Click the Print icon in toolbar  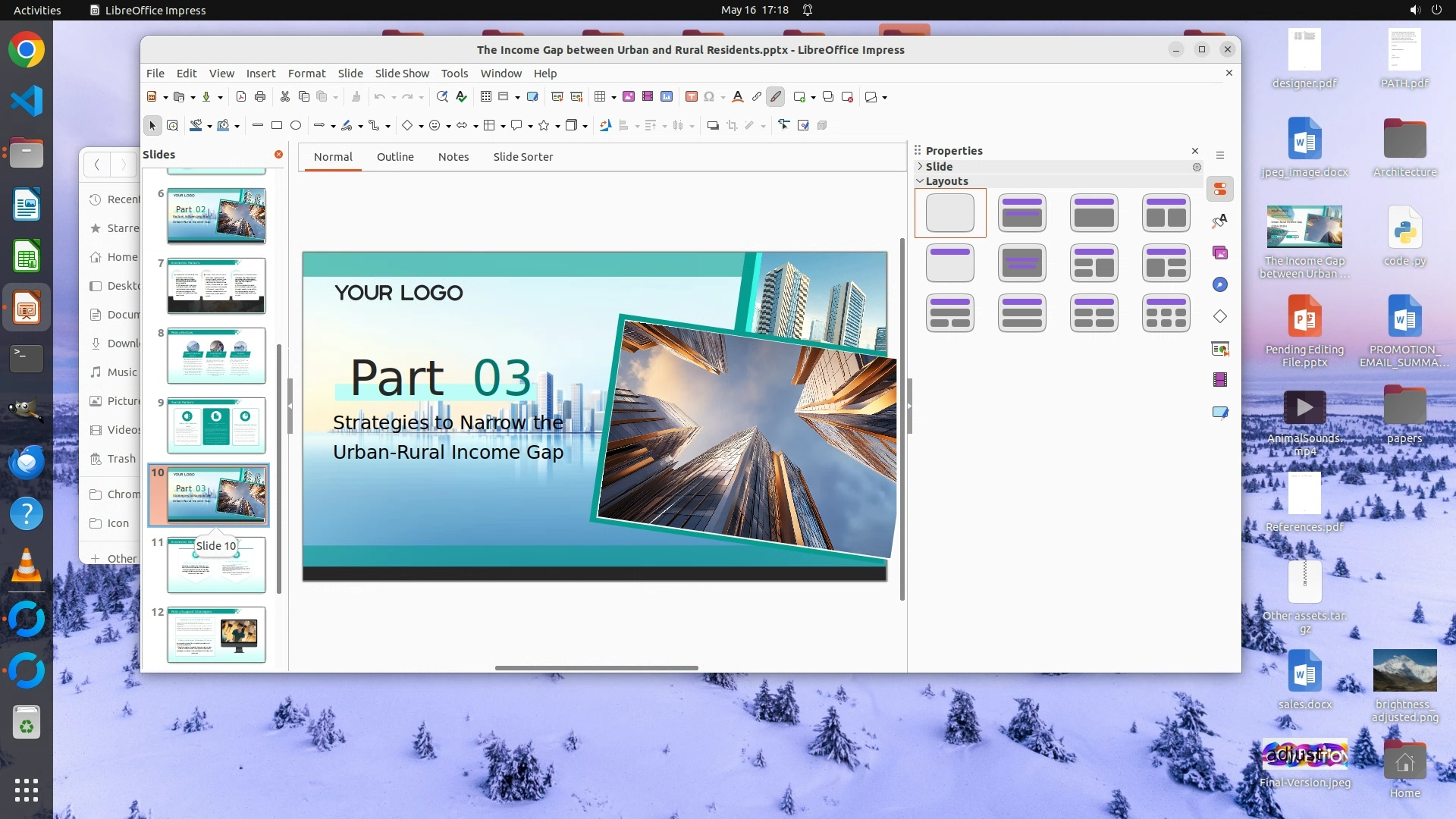point(260,96)
